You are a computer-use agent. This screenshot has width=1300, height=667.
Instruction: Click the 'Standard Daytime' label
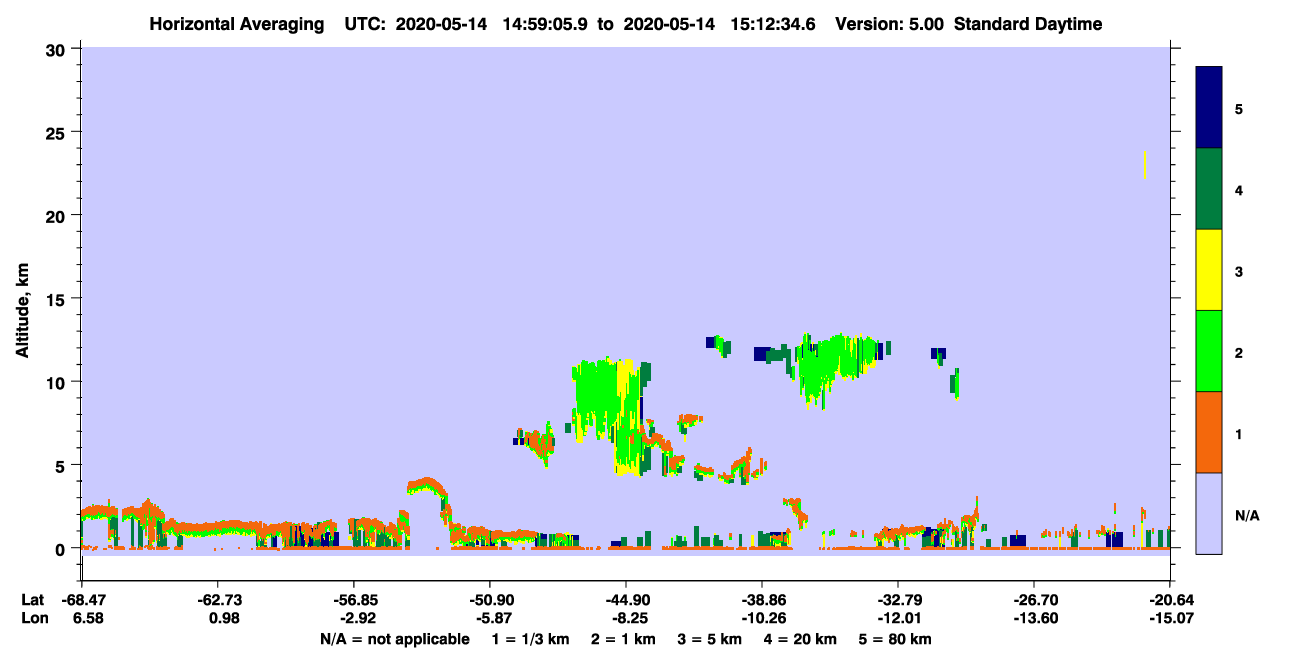(x=1028, y=24)
